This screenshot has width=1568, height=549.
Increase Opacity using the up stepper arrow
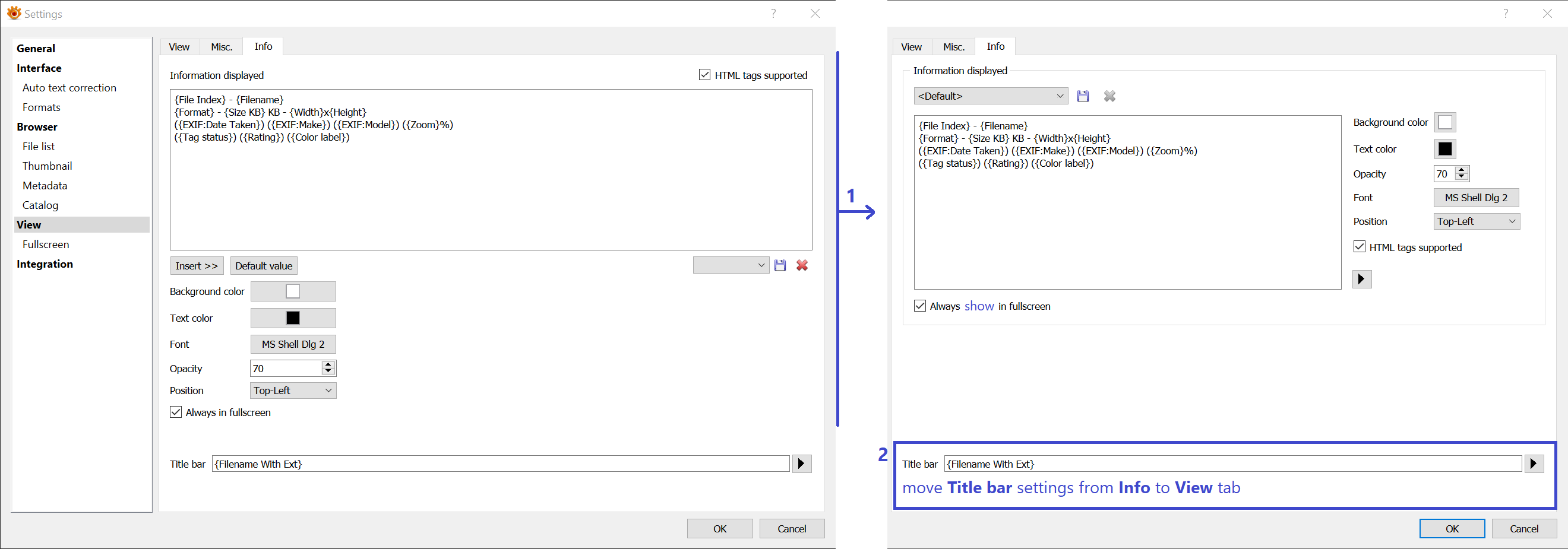click(x=328, y=365)
